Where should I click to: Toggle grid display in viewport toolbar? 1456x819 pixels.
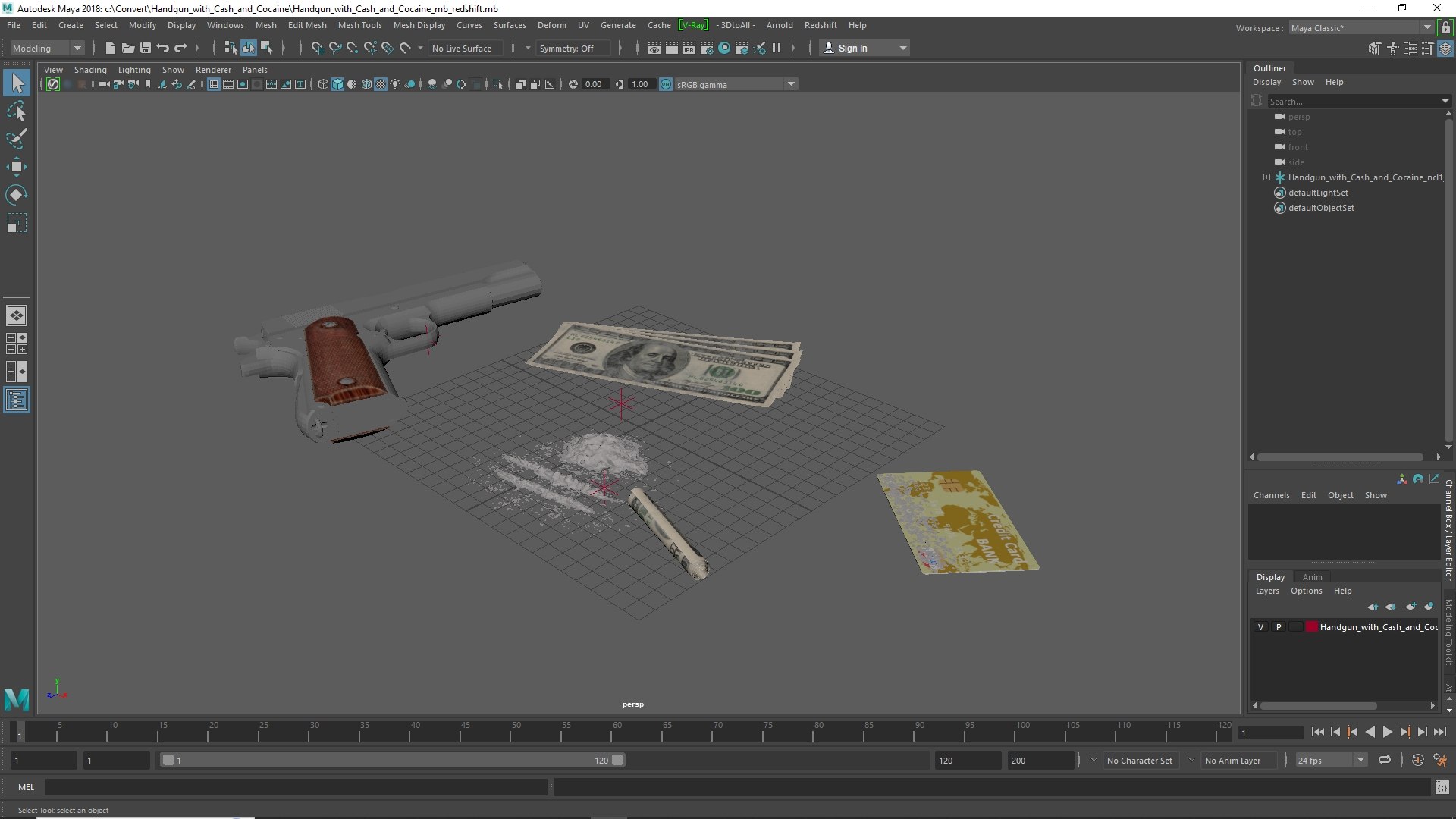(x=214, y=84)
